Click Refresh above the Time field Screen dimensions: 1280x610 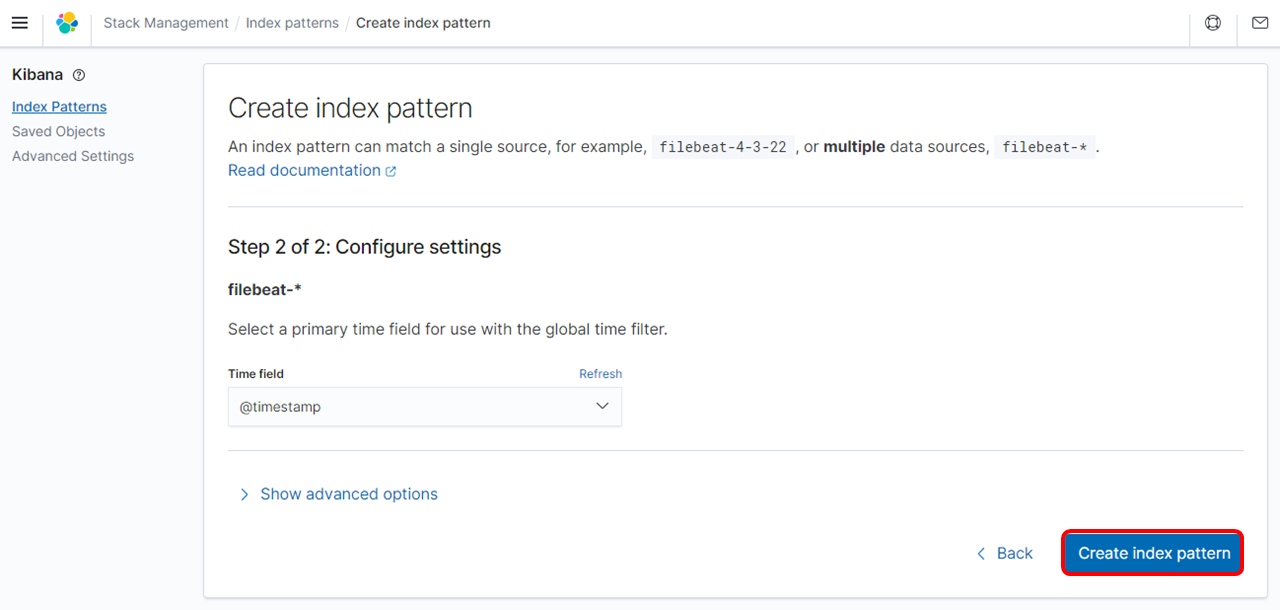(x=600, y=374)
